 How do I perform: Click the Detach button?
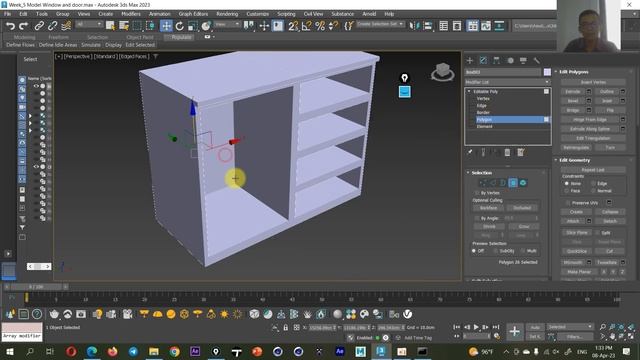(610, 221)
